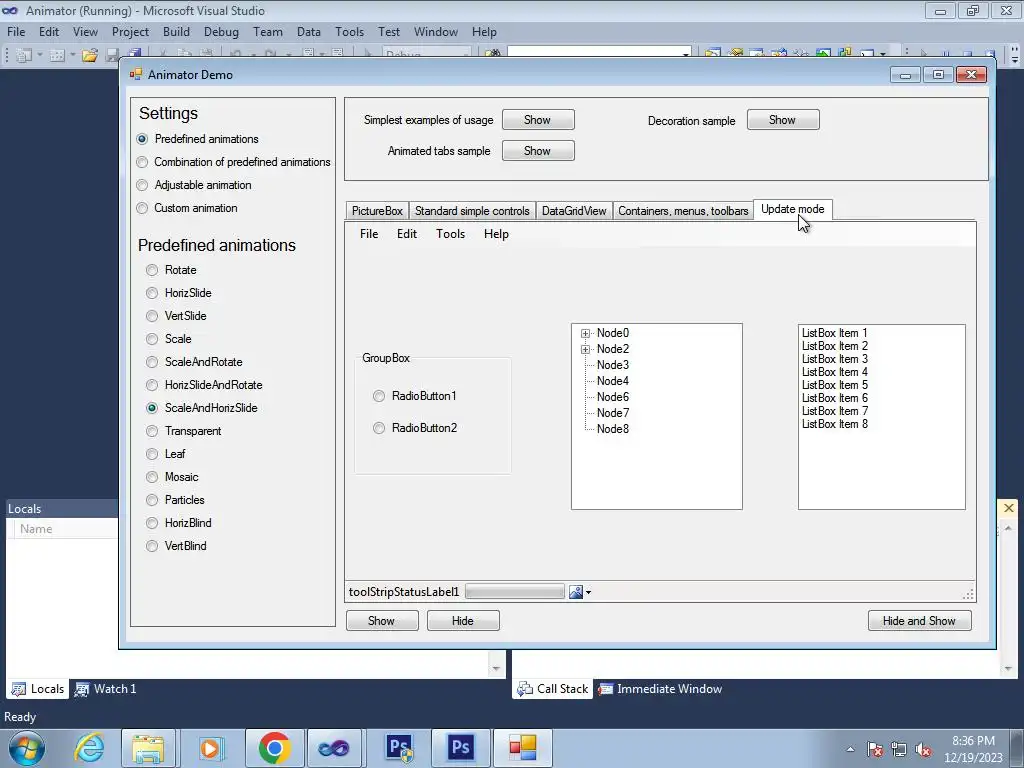
Task: Open the Tools menu inside Animator Demo
Action: point(451,234)
